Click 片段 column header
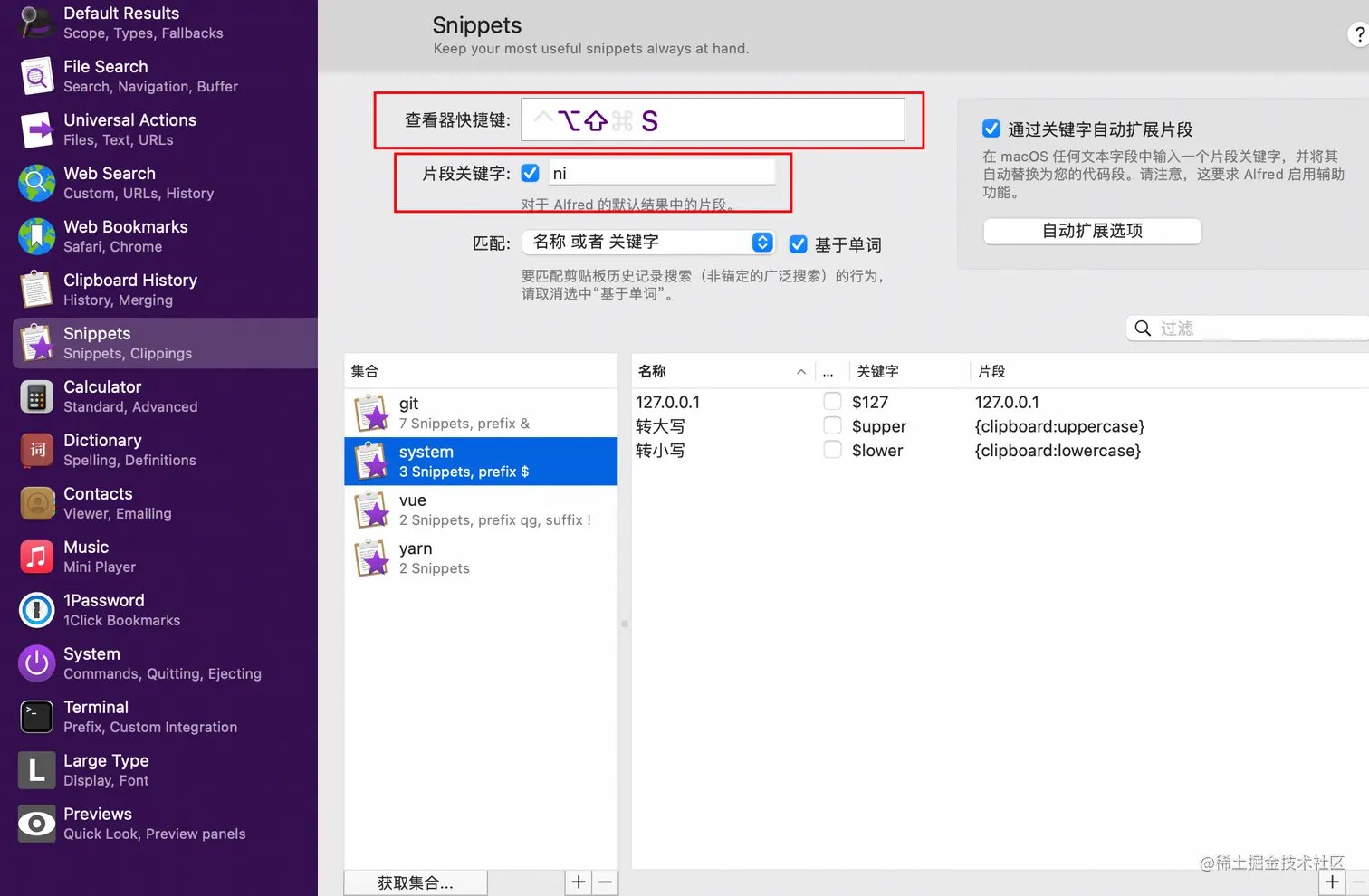The width and height of the screenshot is (1369, 896). point(991,371)
